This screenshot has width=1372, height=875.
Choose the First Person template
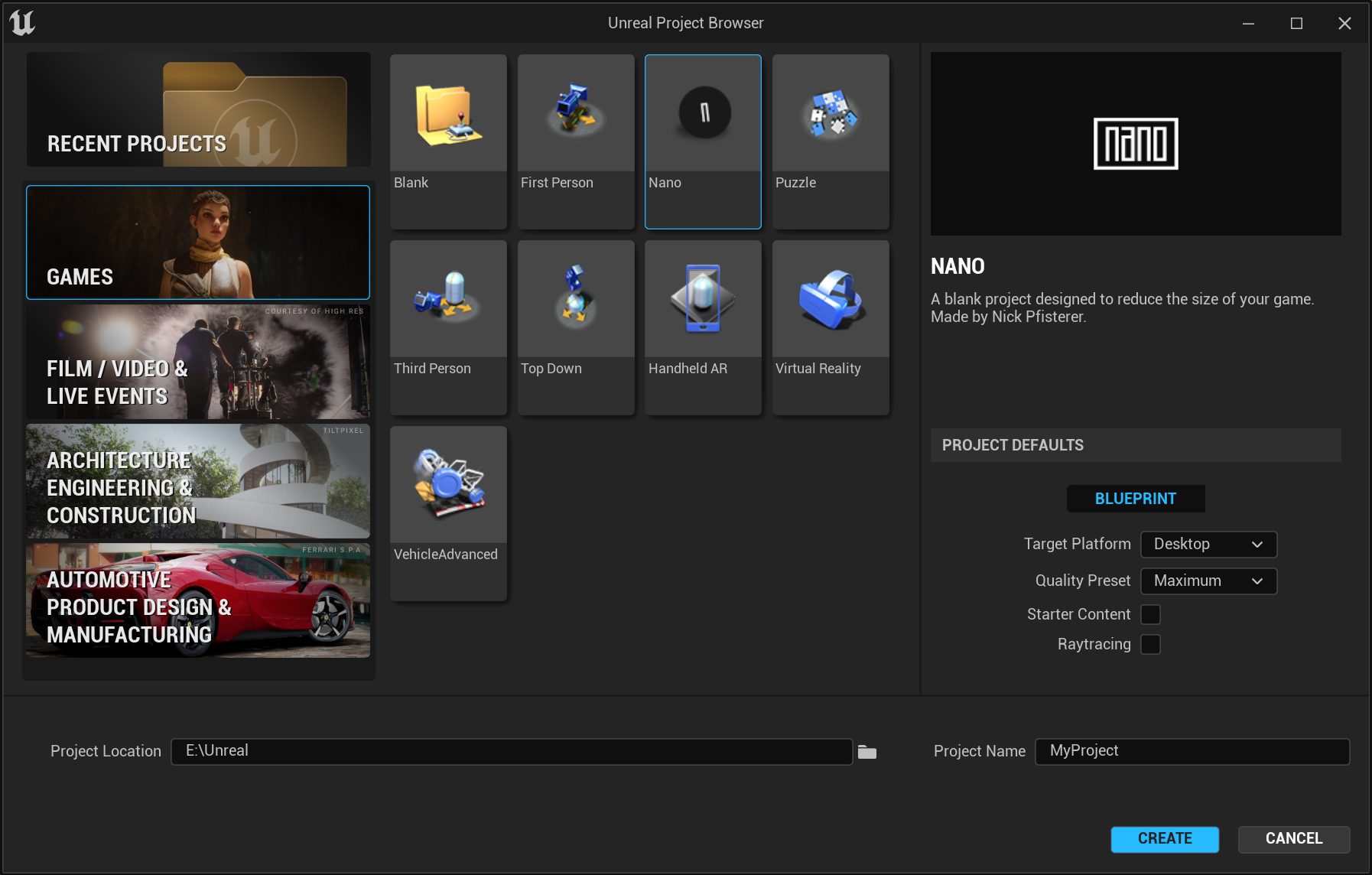click(x=576, y=141)
